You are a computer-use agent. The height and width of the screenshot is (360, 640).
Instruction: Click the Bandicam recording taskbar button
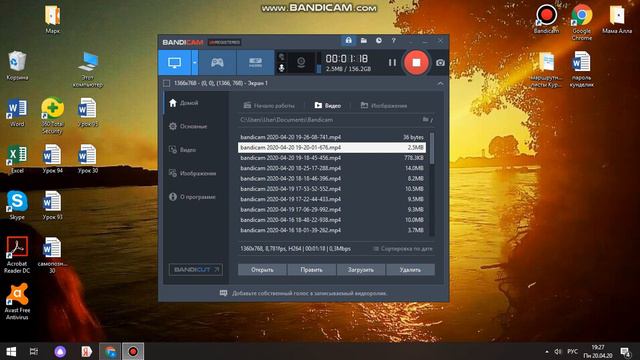click(x=133, y=351)
